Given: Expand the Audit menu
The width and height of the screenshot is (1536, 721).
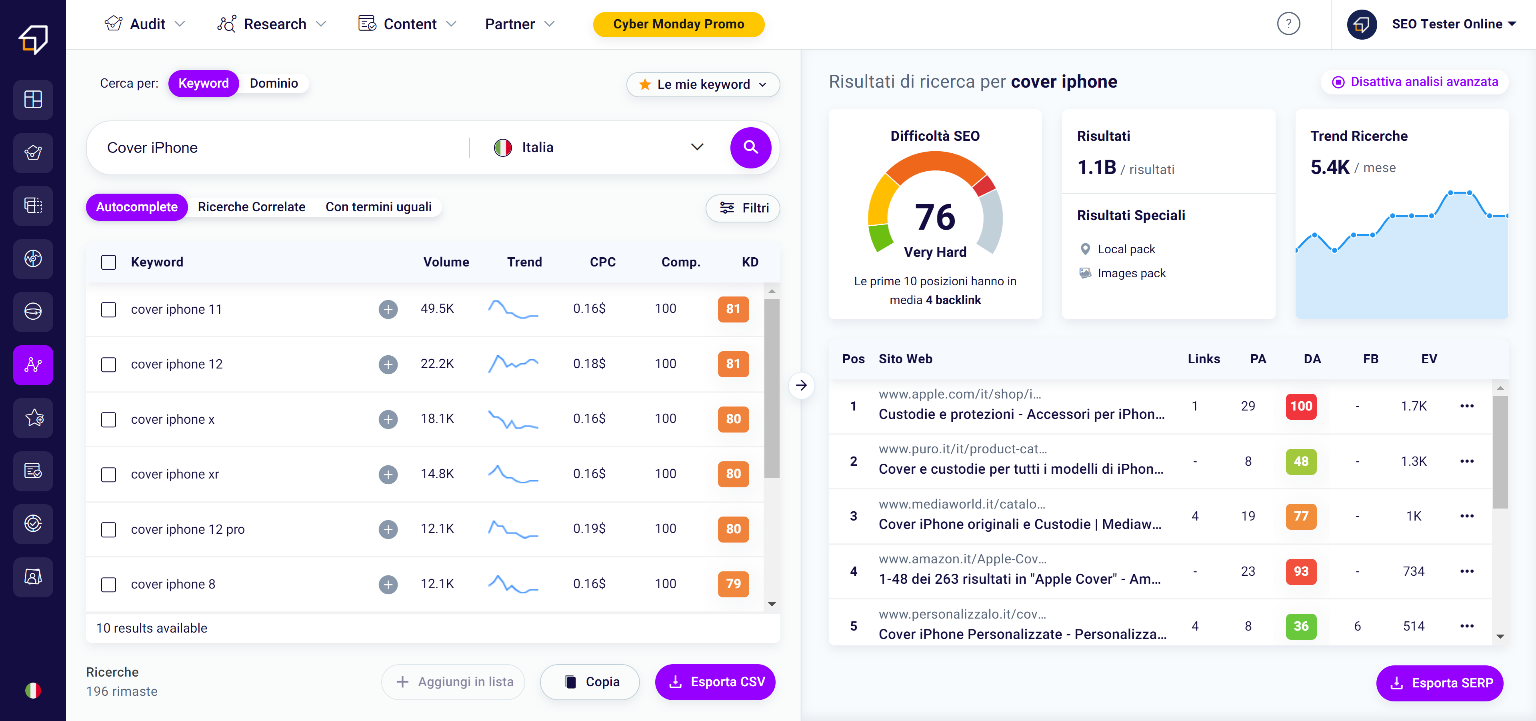Looking at the screenshot, I should [x=145, y=24].
